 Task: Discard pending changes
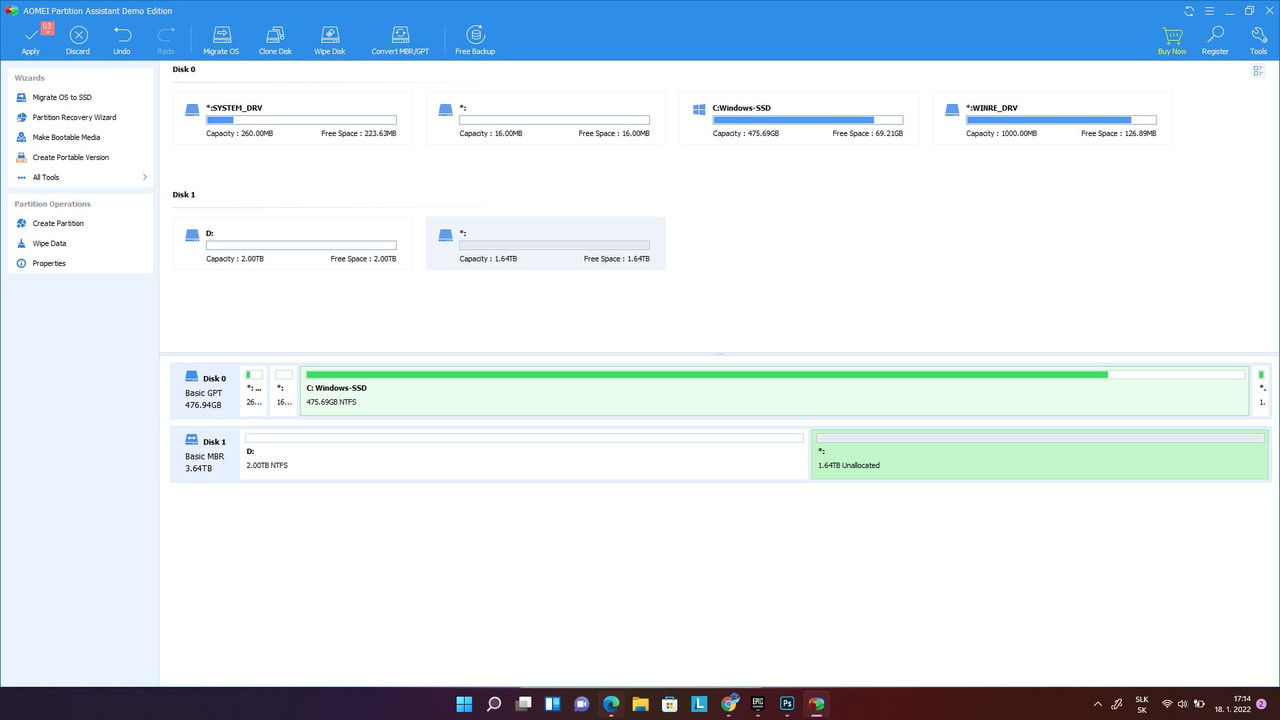coord(78,39)
